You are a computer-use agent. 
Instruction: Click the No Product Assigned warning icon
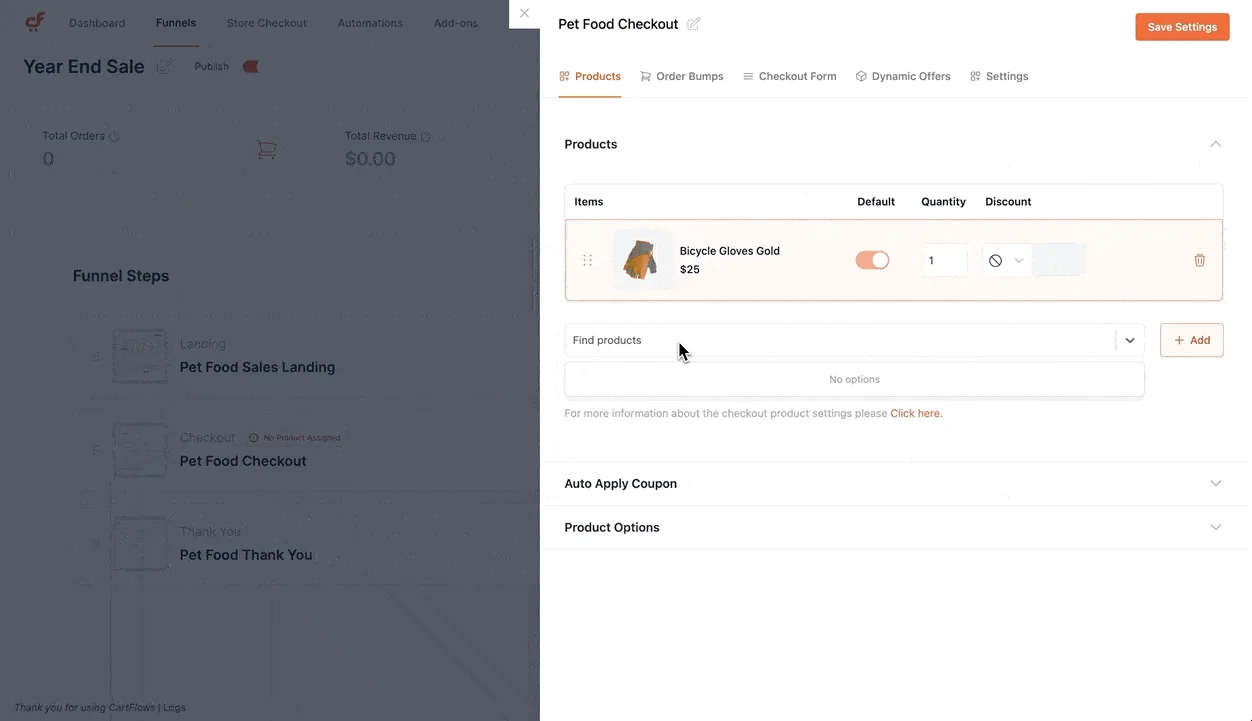point(254,438)
